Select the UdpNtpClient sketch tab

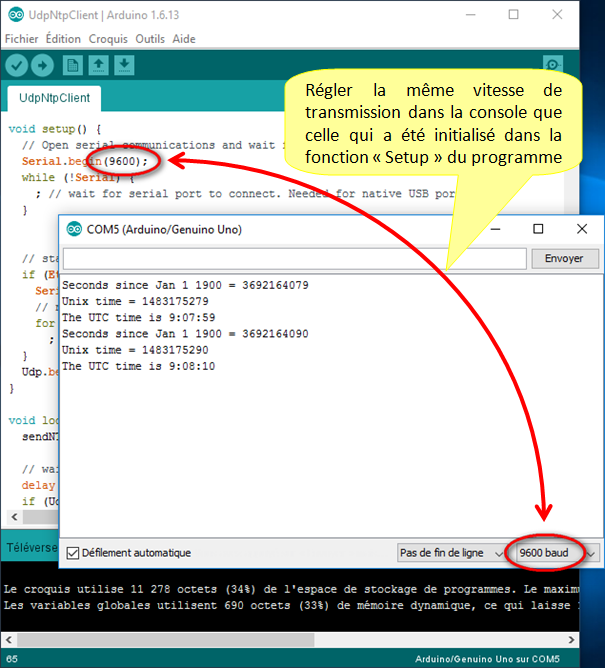point(55,98)
